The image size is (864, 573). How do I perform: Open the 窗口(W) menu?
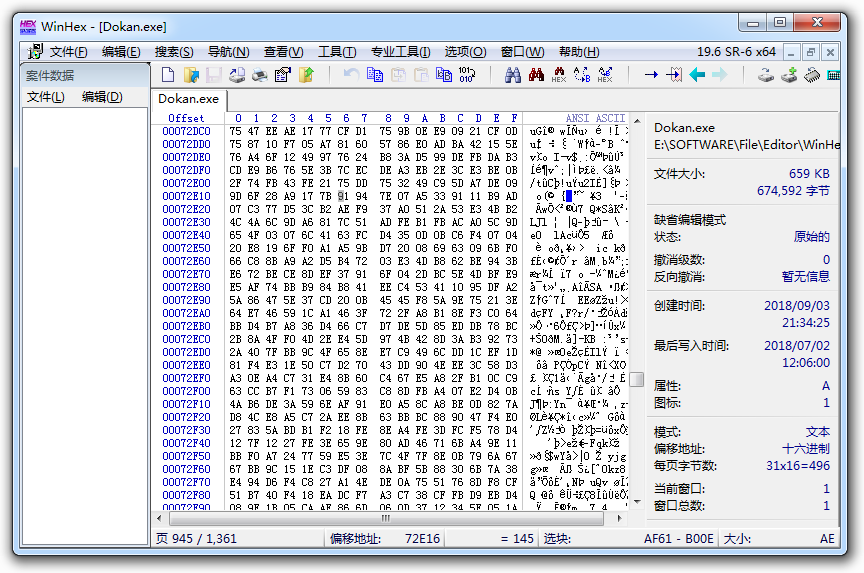[522, 52]
